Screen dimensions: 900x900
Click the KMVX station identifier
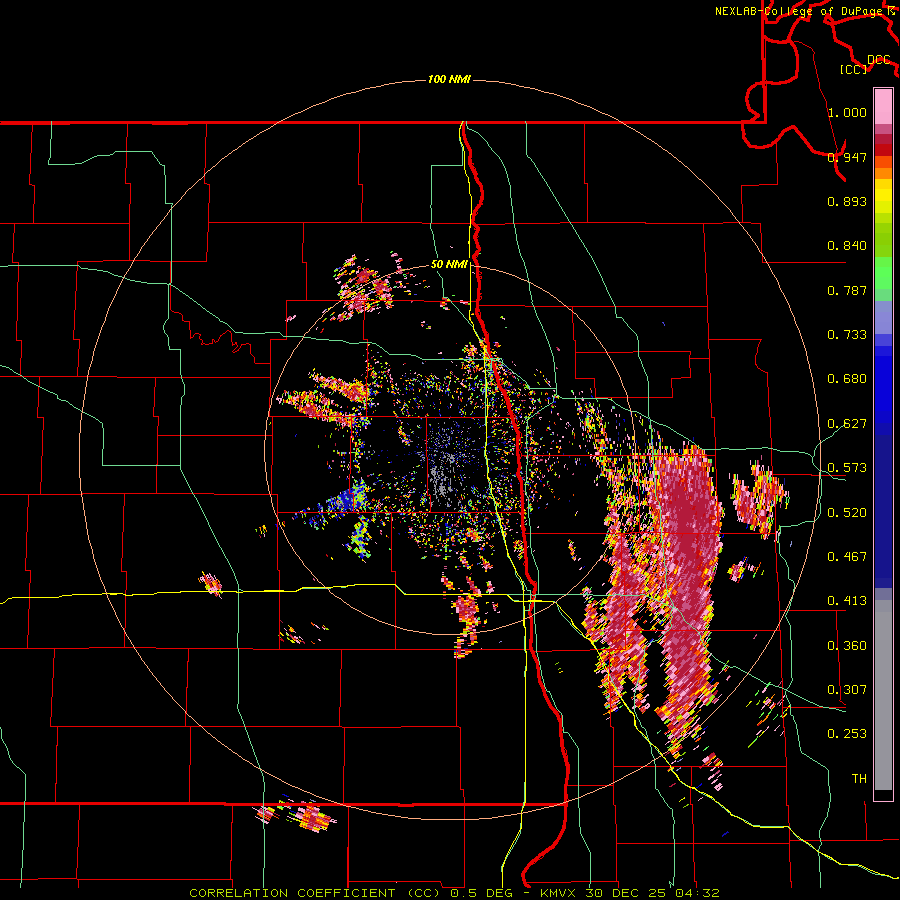tap(560, 893)
